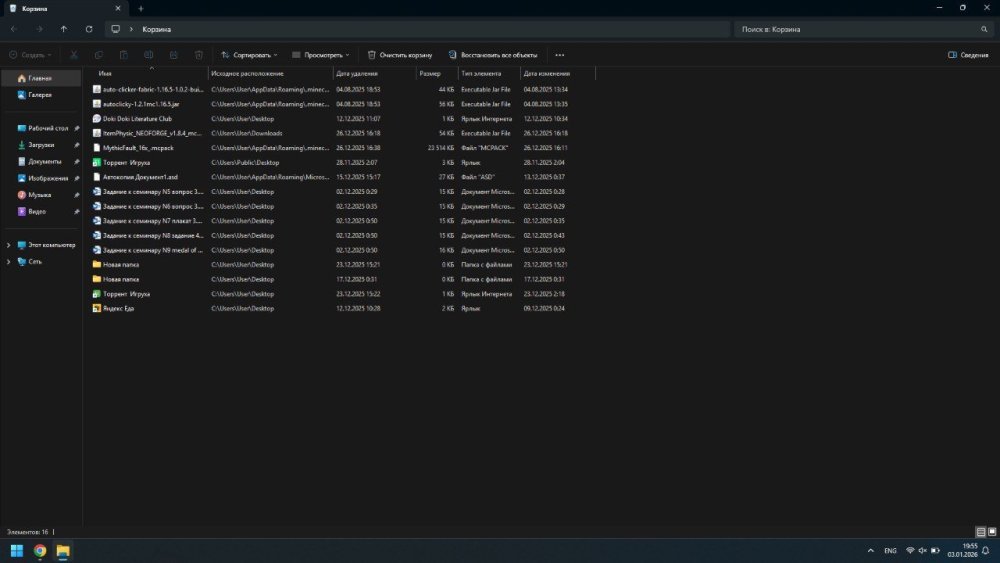
Task: Expand Этот компьютер tree node
Action: tap(8, 245)
